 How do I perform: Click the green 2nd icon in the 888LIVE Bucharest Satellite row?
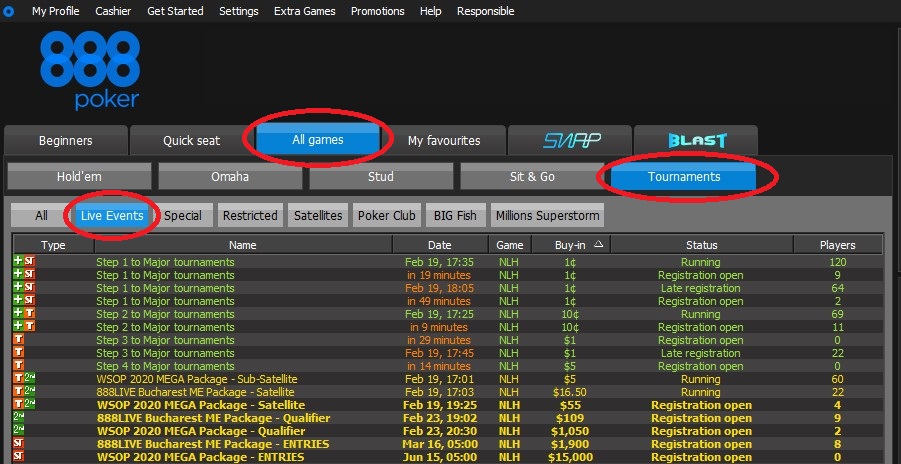pyautogui.click(x=29, y=392)
